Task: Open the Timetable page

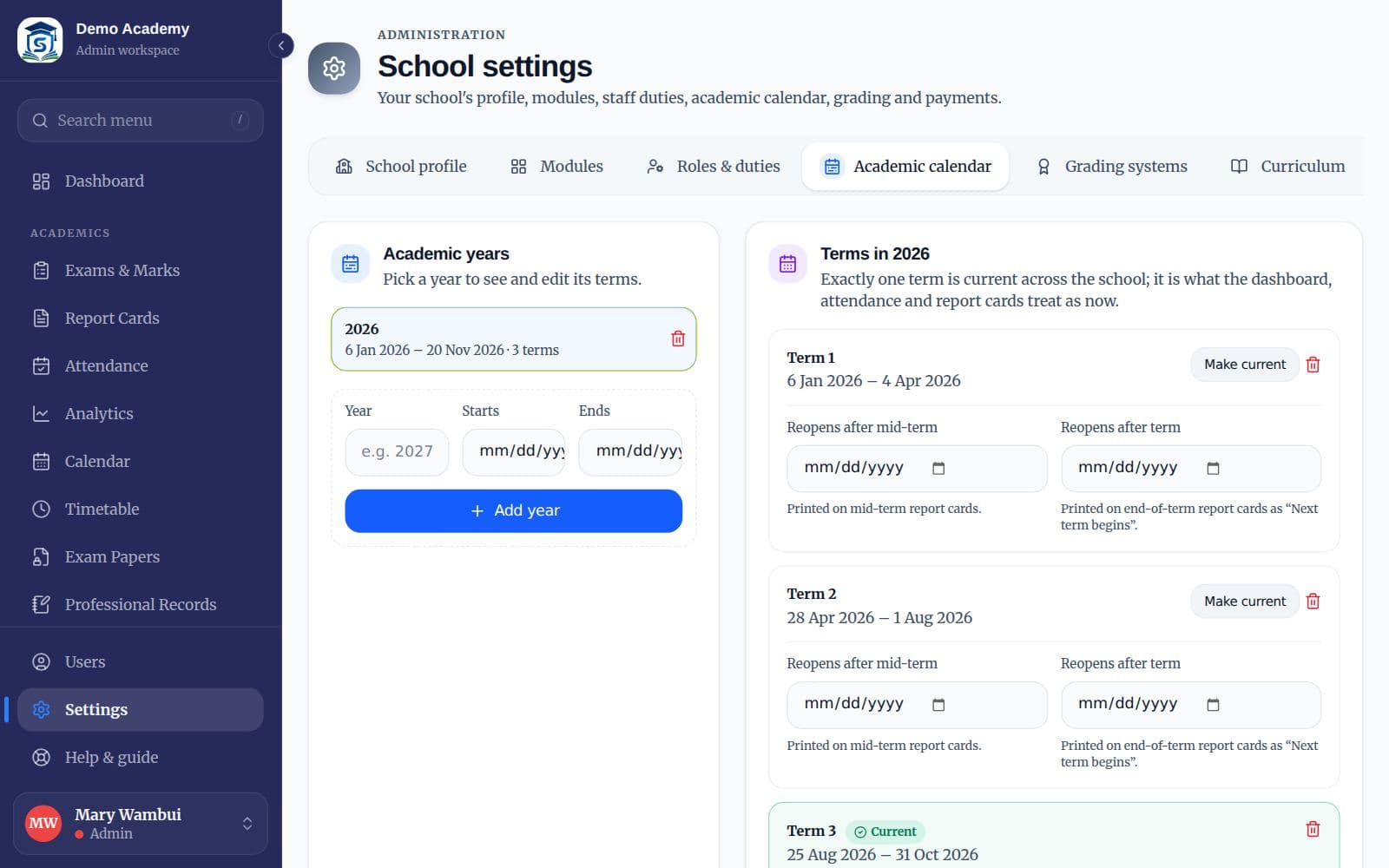Action: click(x=140, y=510)
